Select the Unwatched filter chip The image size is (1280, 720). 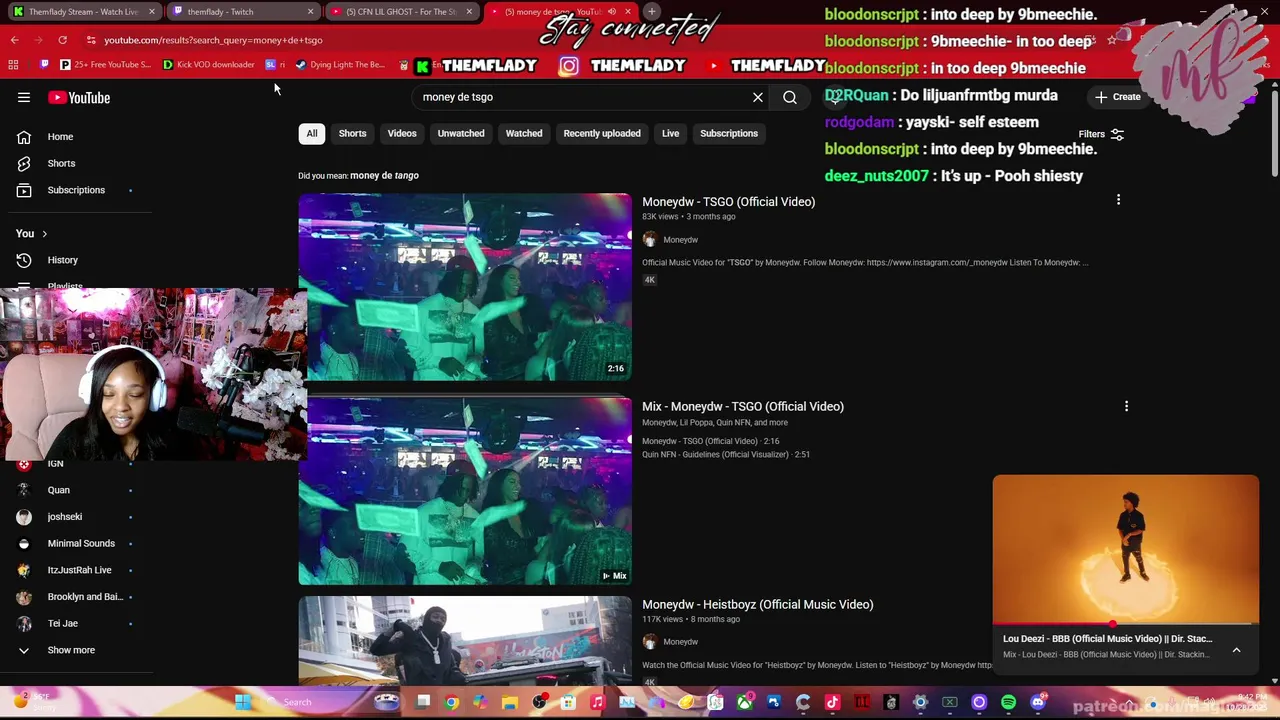click(461, 133)
